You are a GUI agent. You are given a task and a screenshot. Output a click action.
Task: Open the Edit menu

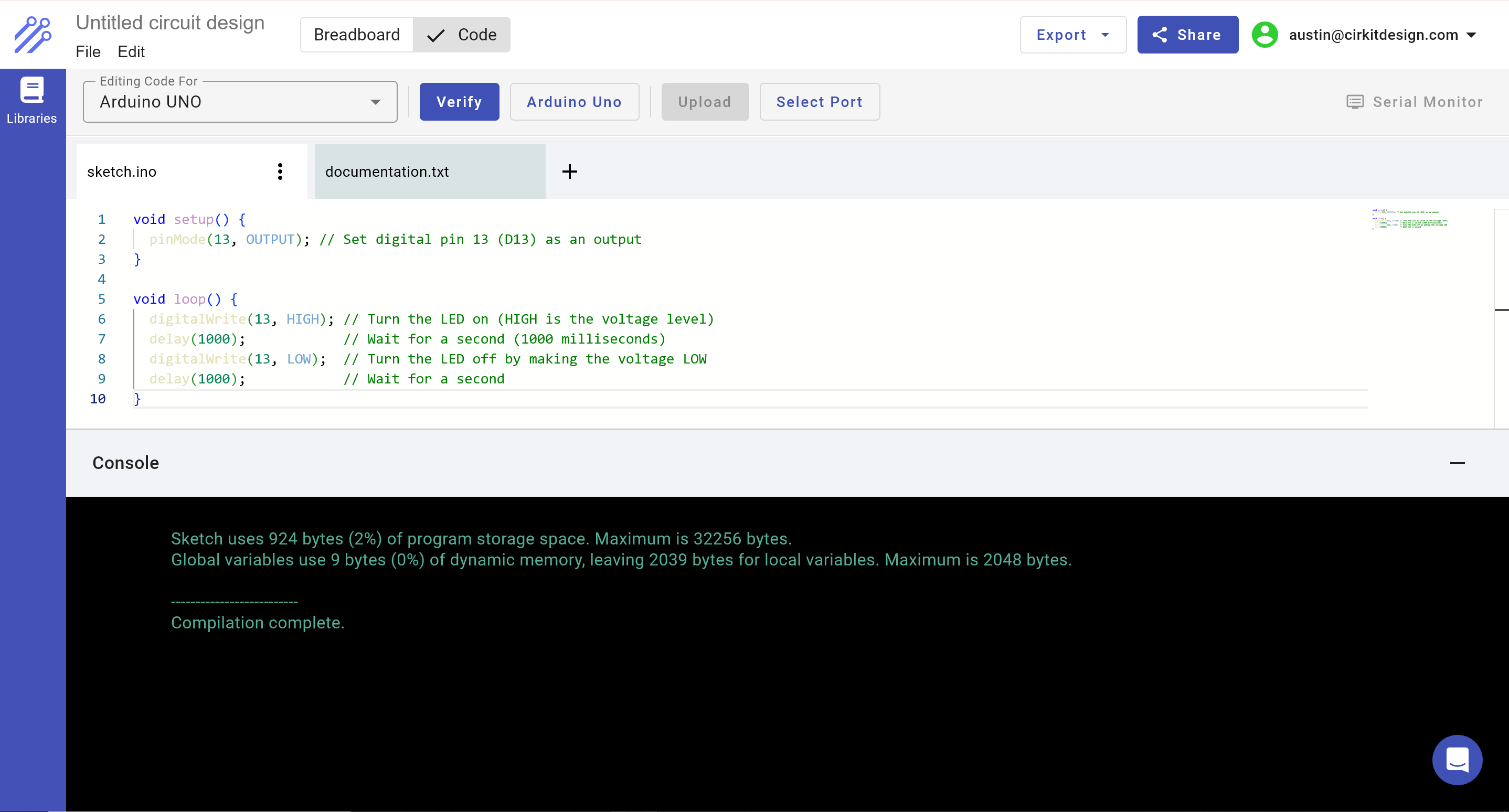click(x=131, y=52)
